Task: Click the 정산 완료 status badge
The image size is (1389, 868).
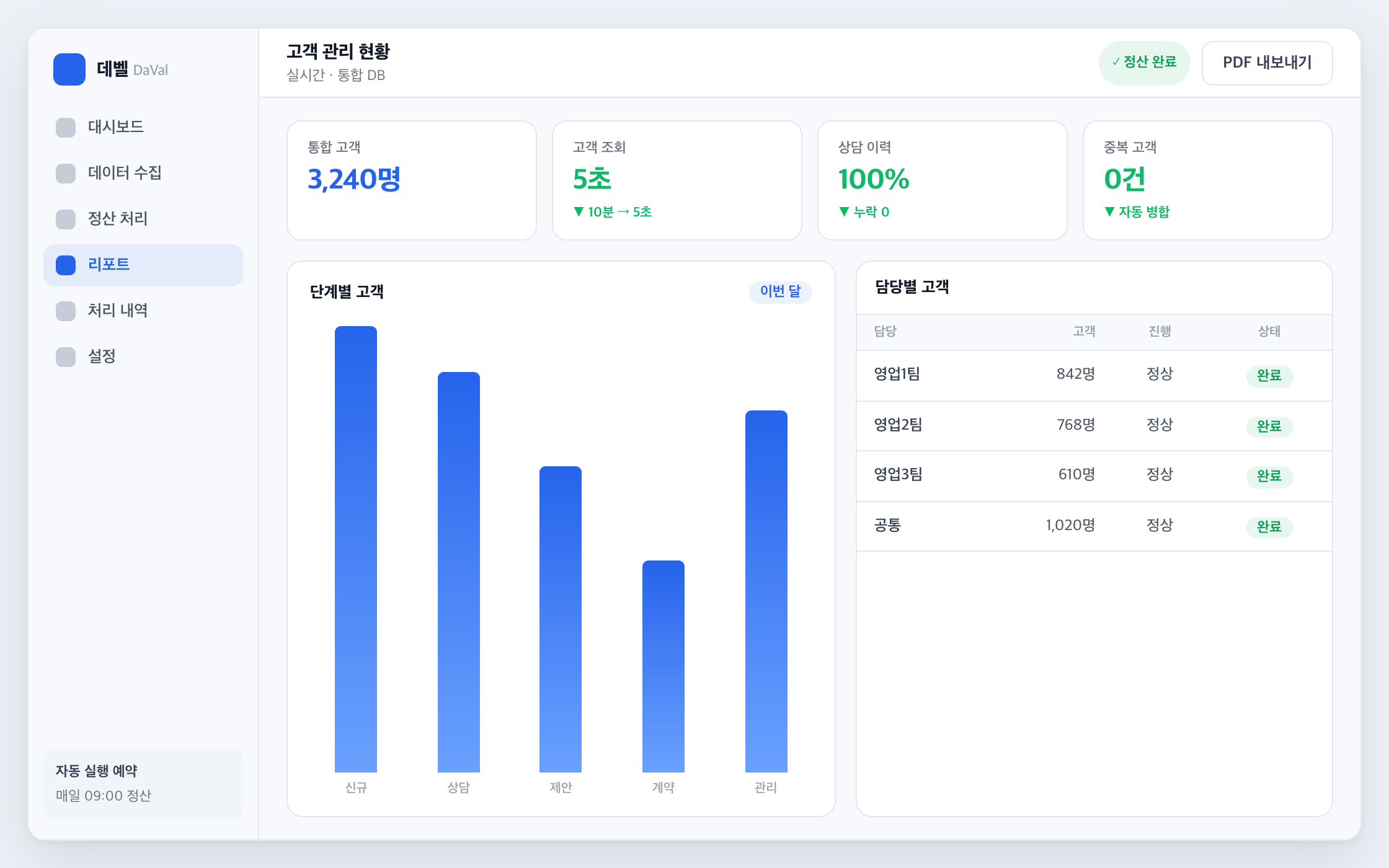Action: [x=1144, y=63]
